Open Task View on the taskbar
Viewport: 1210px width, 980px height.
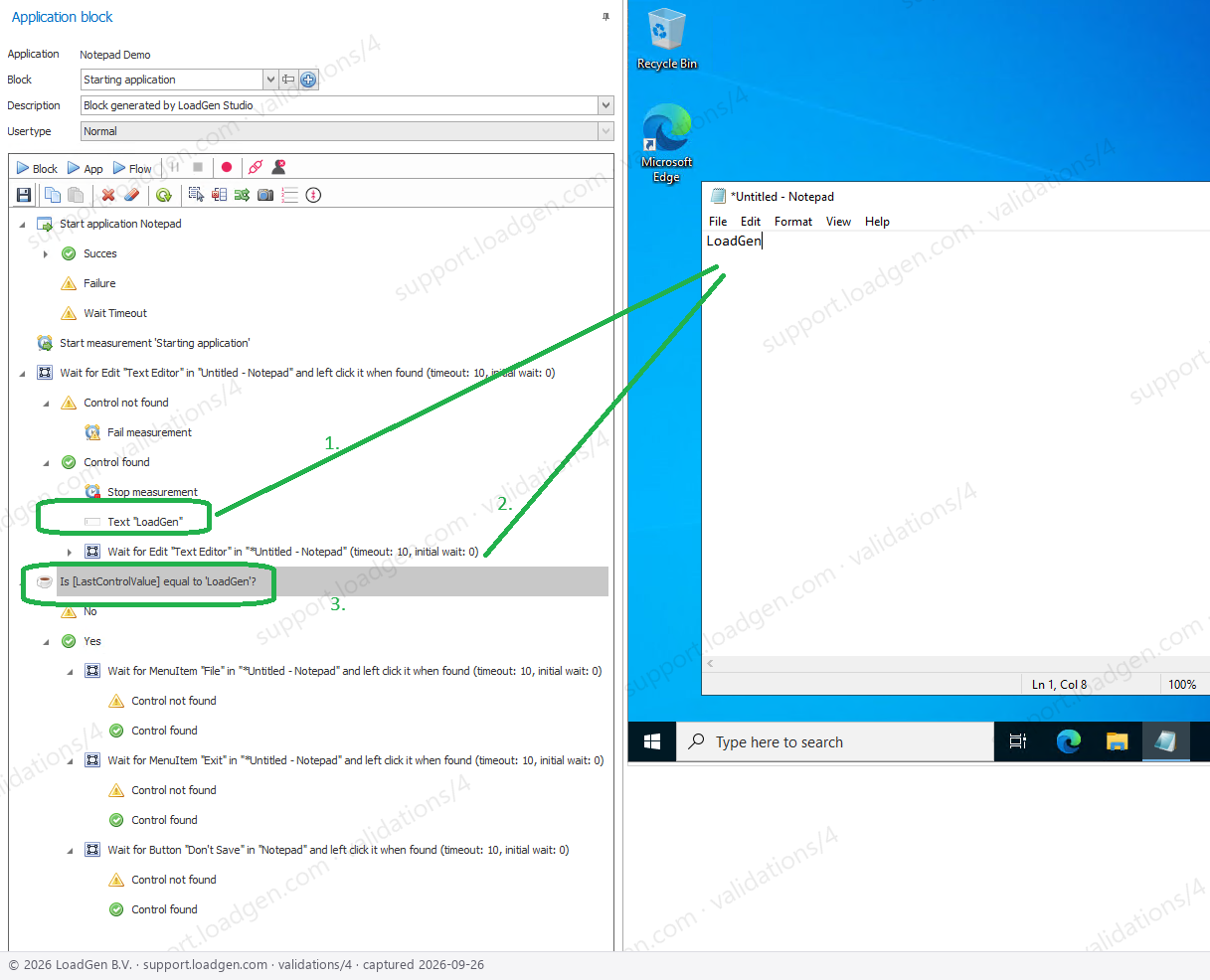click(x=1018, y=741)
